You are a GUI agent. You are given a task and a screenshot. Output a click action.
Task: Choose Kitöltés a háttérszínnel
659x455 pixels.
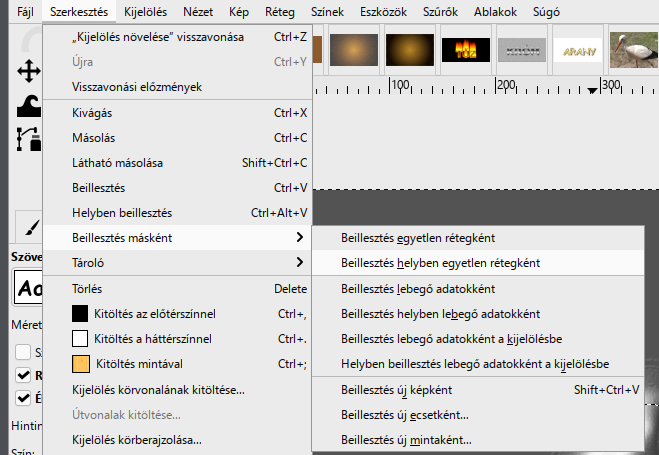[177, 339]
